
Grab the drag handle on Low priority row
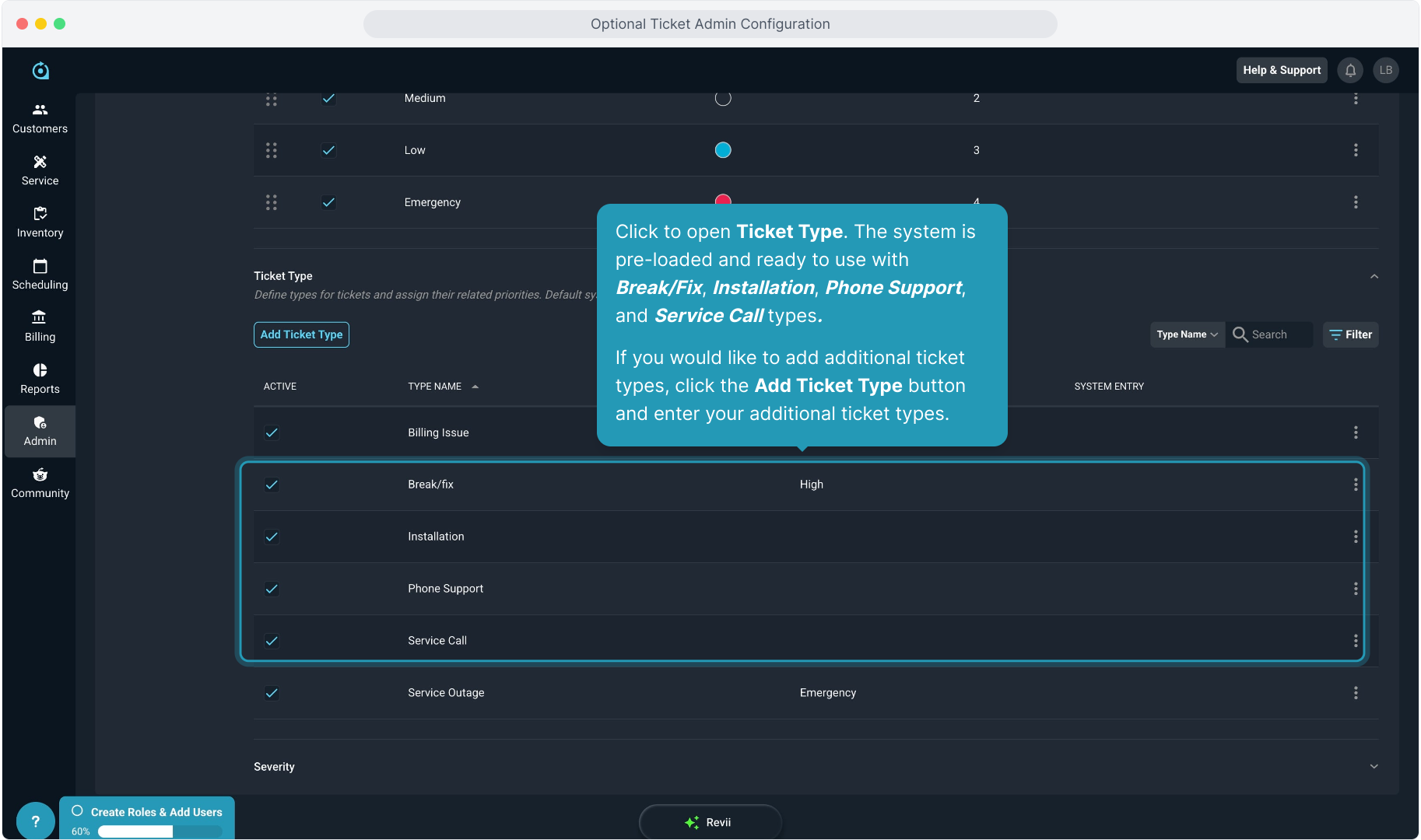click(x=271, y=150)
